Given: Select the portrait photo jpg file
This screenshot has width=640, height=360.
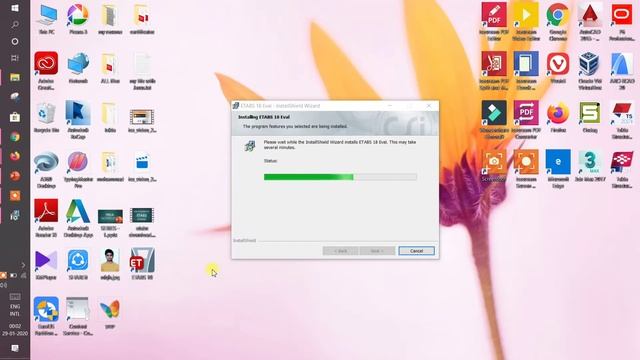Looking at the screenshot, I should click(x=110, y=264).
